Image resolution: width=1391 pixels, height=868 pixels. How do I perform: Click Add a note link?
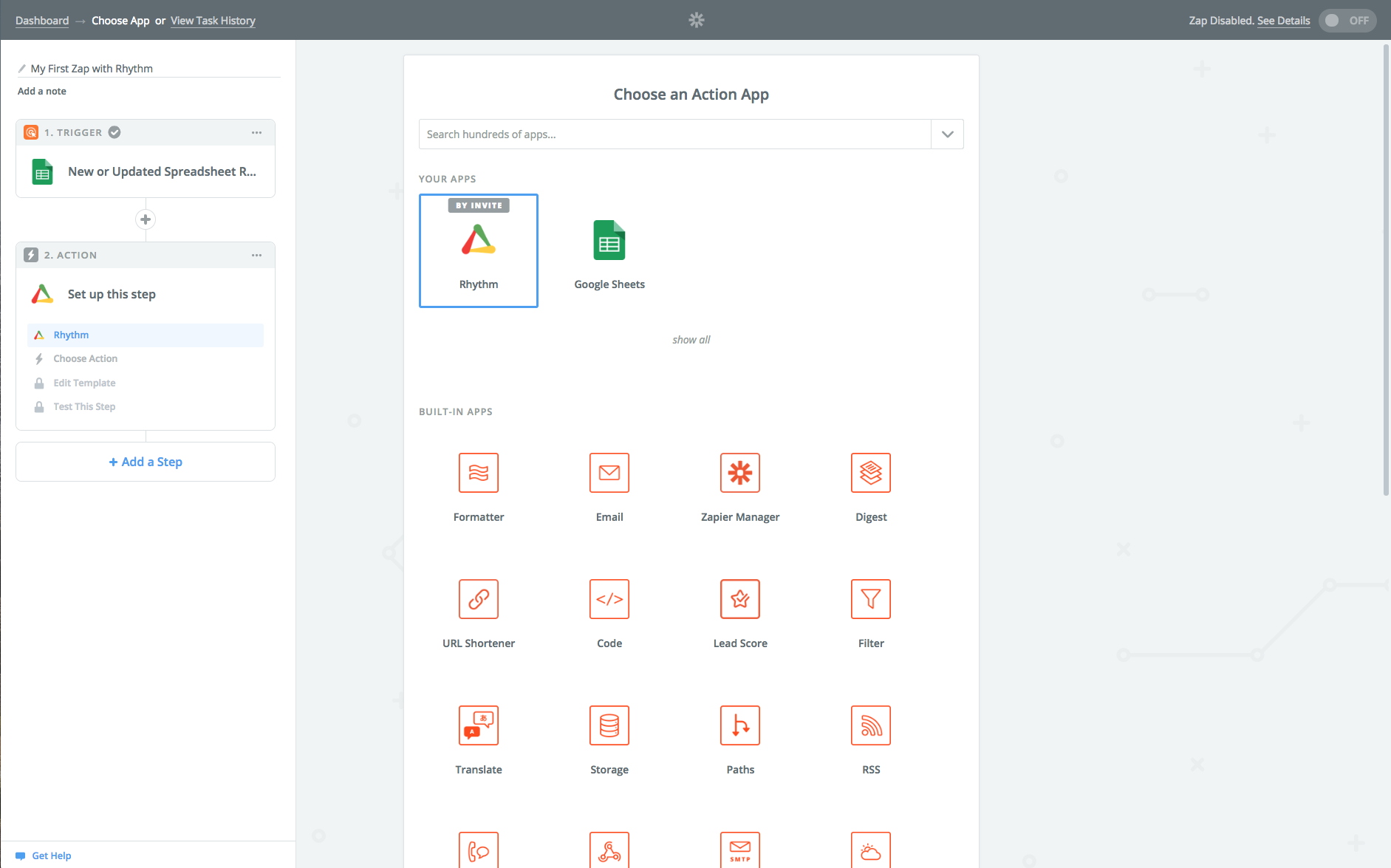[x=42, y=91]
